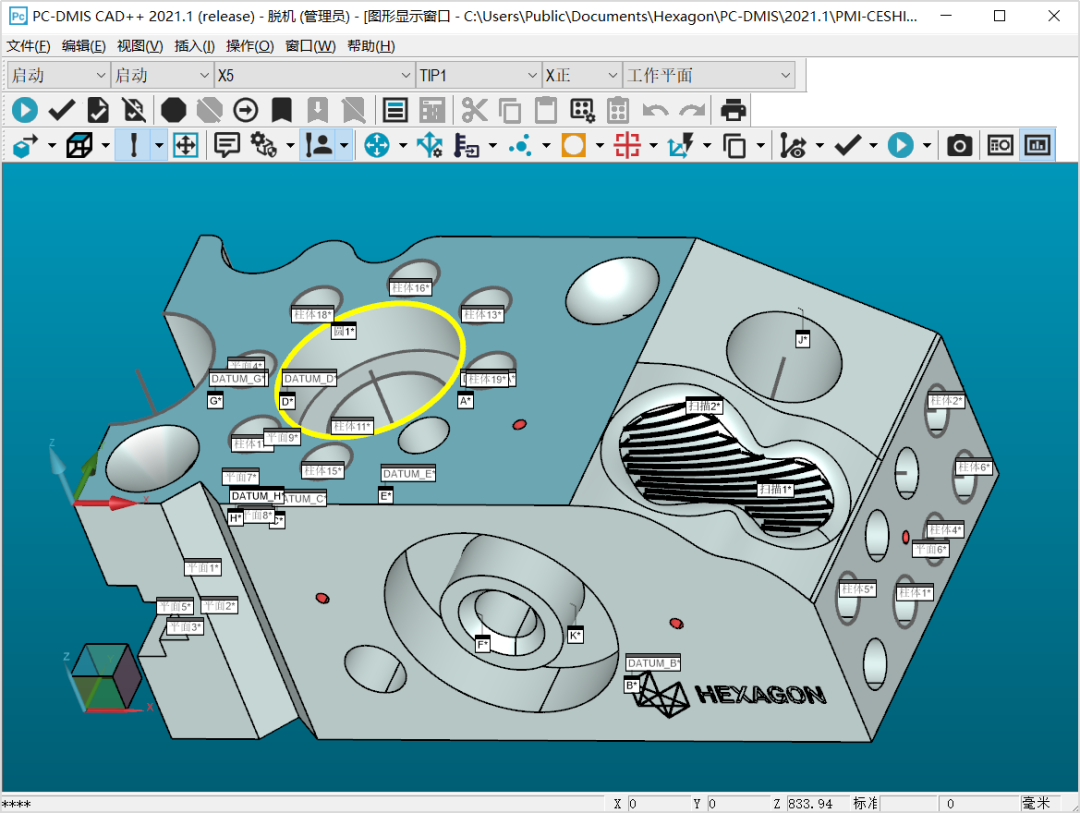Viewport: 1080px width, 813px height.
Task: Click the camera snapshot icon
Action: click(959, 145)
